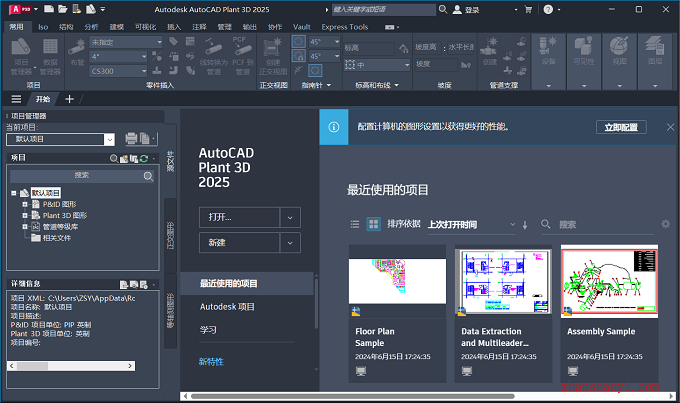The image size is (680, 403).
Task: Click the 打开... button
Action: coord(239,217)
